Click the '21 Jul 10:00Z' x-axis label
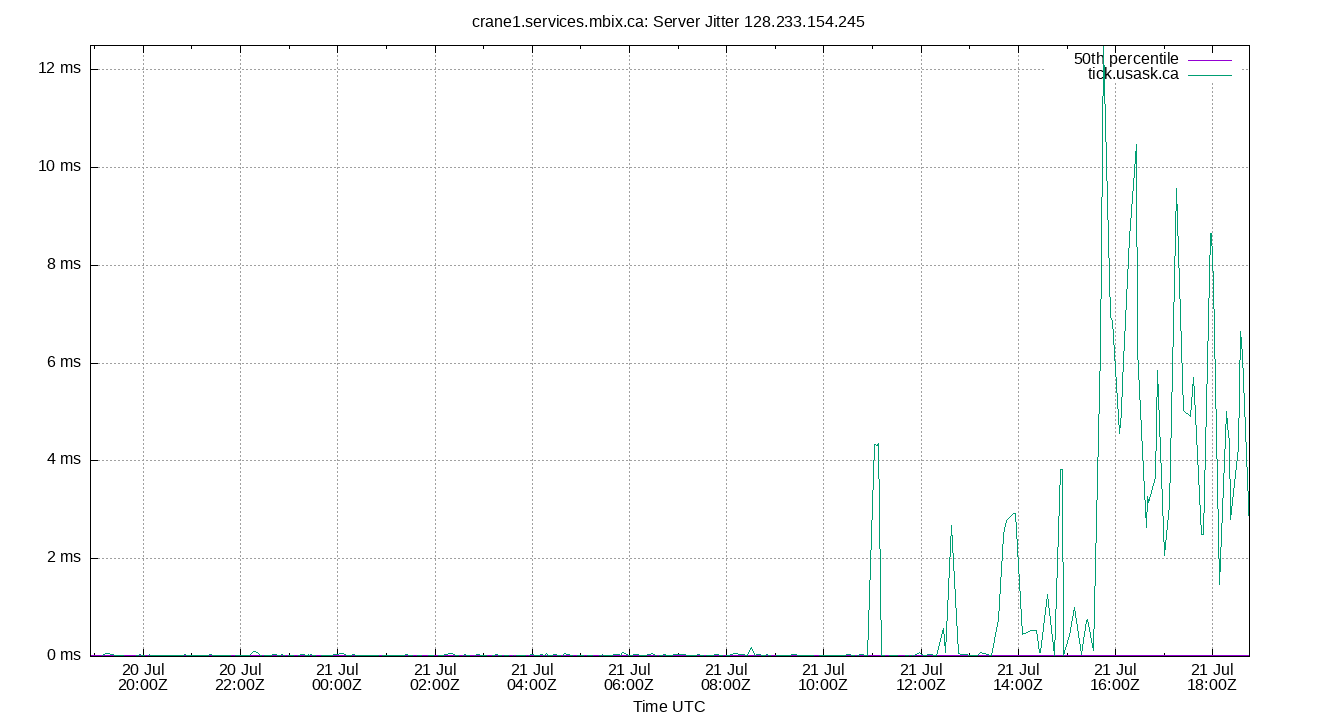Screen dimensions: 1340x720 coord(823,677)
